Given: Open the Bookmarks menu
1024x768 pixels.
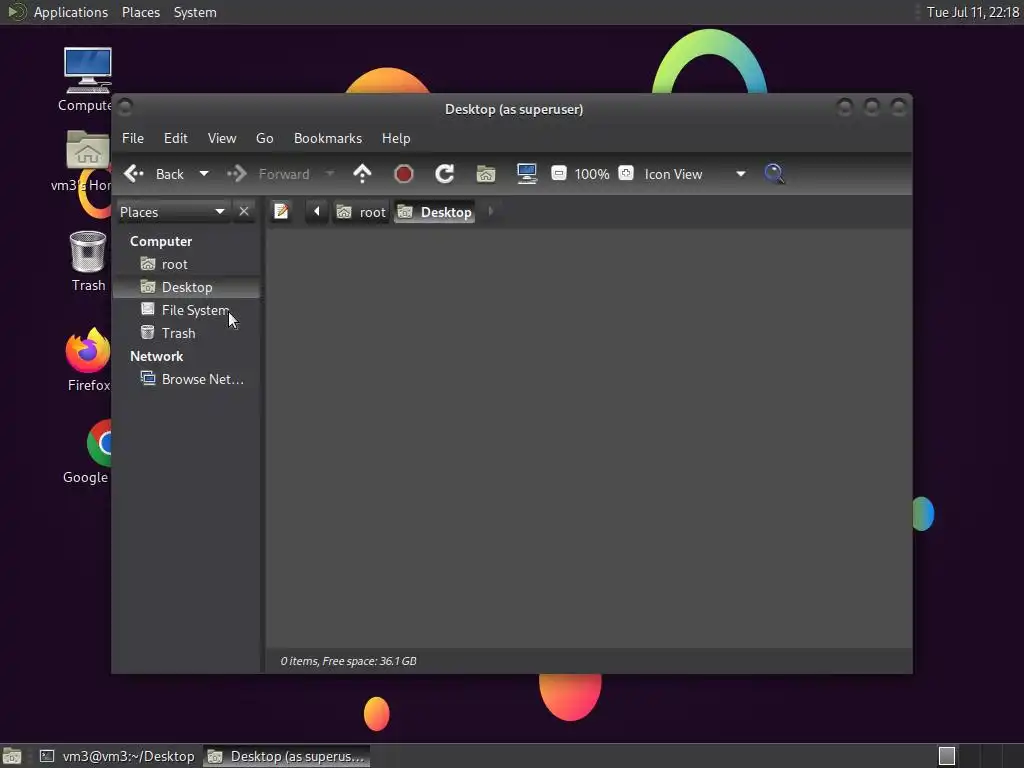Looking at the screenshot, I should (328, 138).
